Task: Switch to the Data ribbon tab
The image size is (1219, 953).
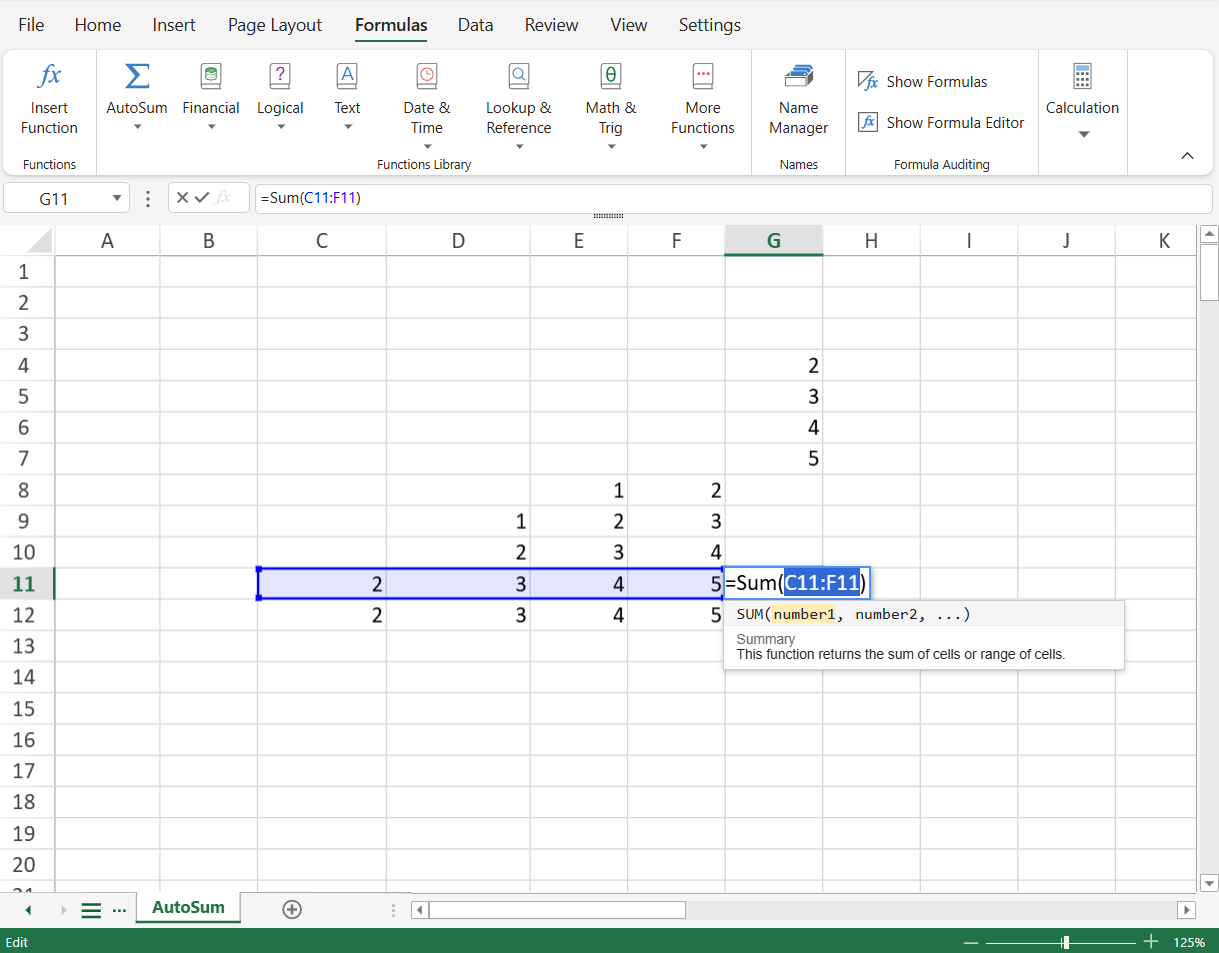Action: point(475,25)
